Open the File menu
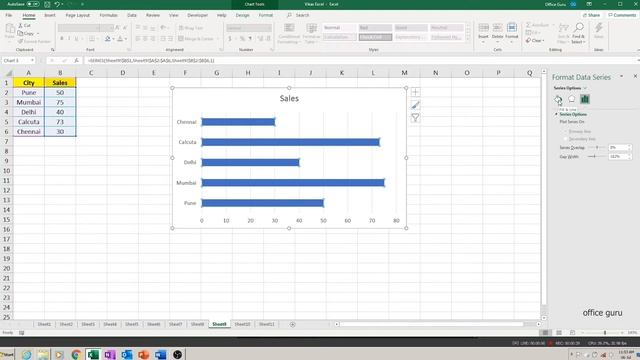640x360 pixels. [x=9, y=15]
